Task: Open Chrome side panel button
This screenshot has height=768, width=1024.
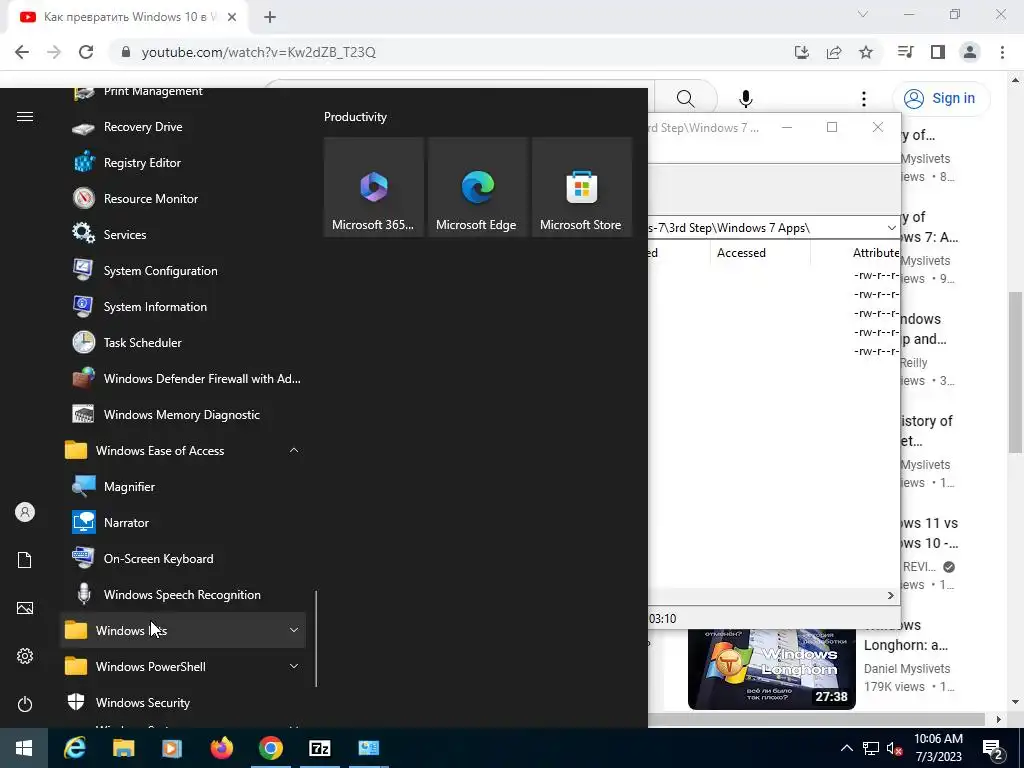Action: click(938, 52)
